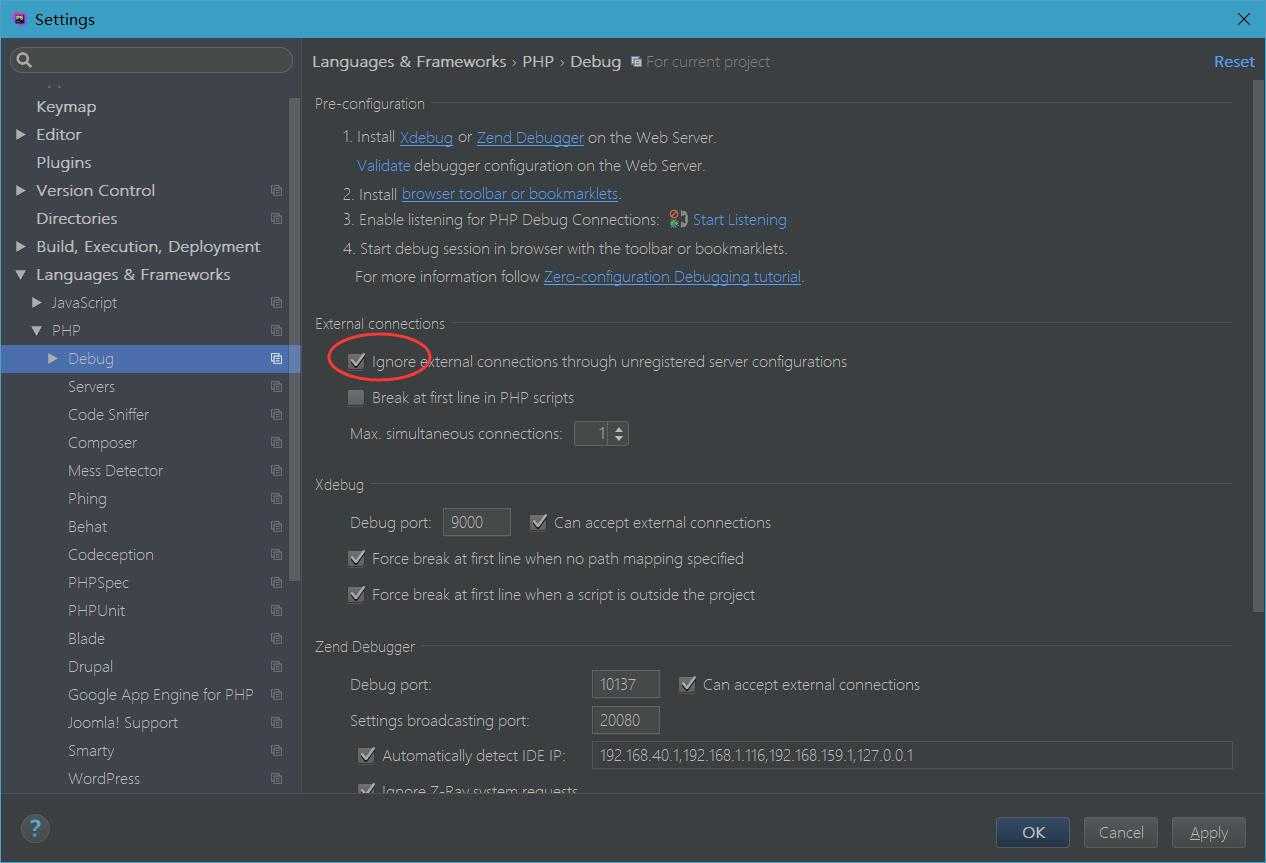Click project-level icon beside JavaScript
Image resolution: width=1266 pixels, height=863 pixels.
point(276,302)
